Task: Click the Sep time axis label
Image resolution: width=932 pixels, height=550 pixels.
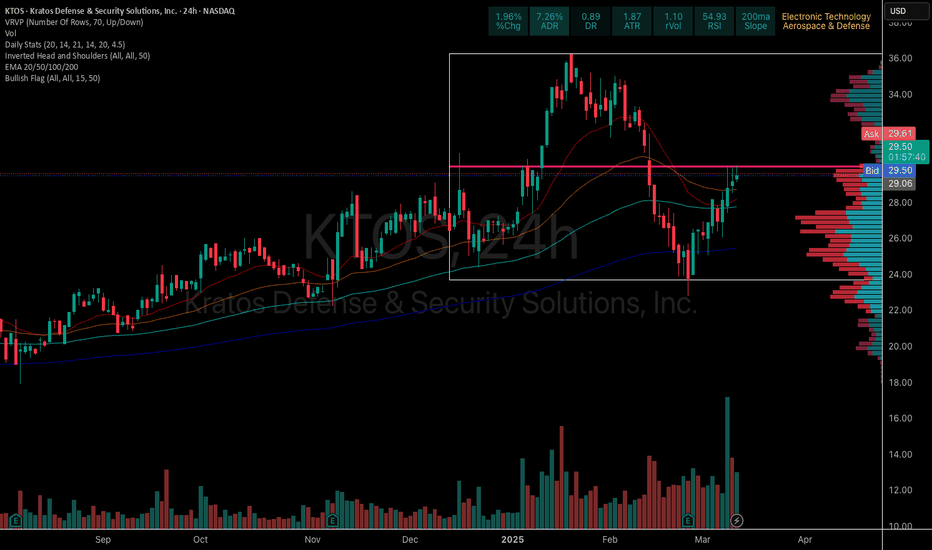Action: (103, 540)
